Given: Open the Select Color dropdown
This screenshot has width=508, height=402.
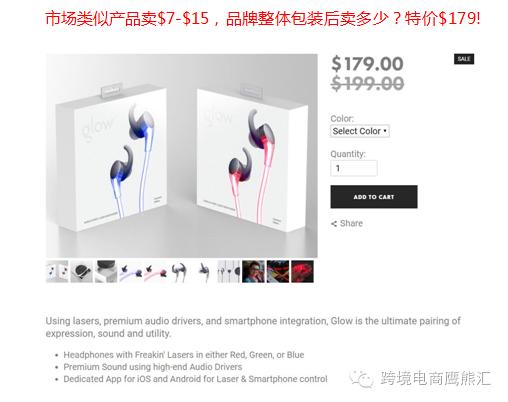Looking at the screenshot, I should pyautogui.click(x=360, y=131).
